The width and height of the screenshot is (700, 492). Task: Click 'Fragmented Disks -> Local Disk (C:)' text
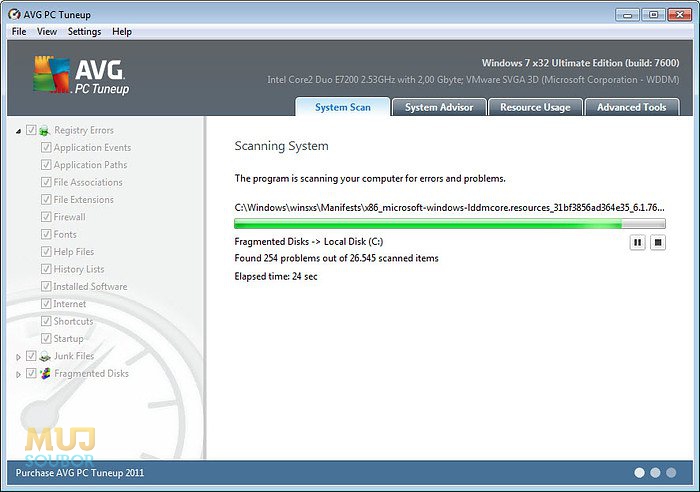309,242
